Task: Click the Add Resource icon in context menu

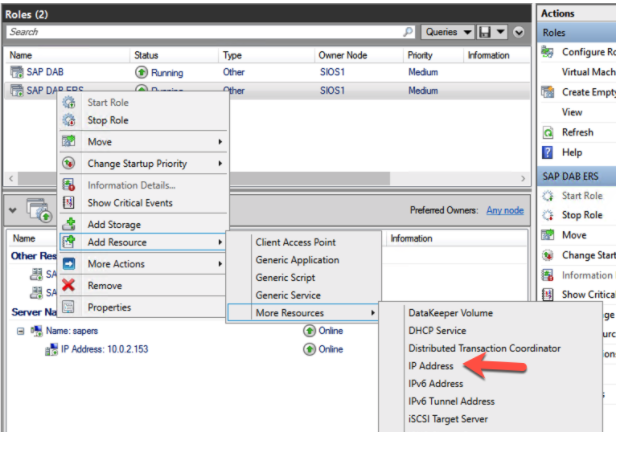Action: pyautogui.click(x=69, y=242)
